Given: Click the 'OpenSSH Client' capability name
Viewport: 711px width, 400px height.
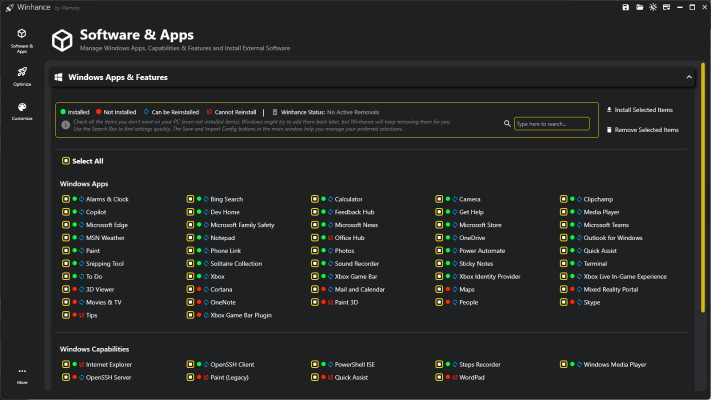Looking at the screenshot, I should point(232,364).
